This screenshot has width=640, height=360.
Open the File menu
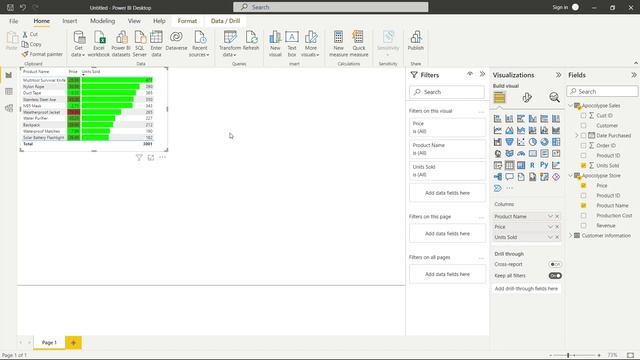[x=13, y=21]
